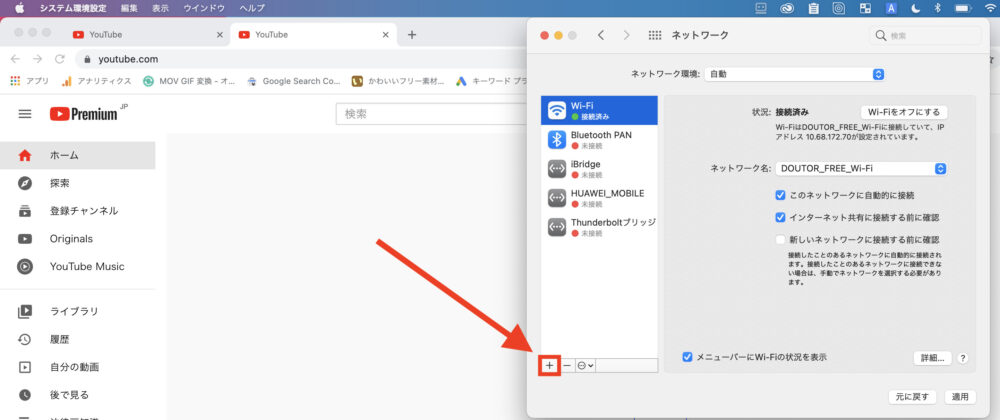Remove selected network service with minus
1000x420 pixels.
tap(567, 366)
